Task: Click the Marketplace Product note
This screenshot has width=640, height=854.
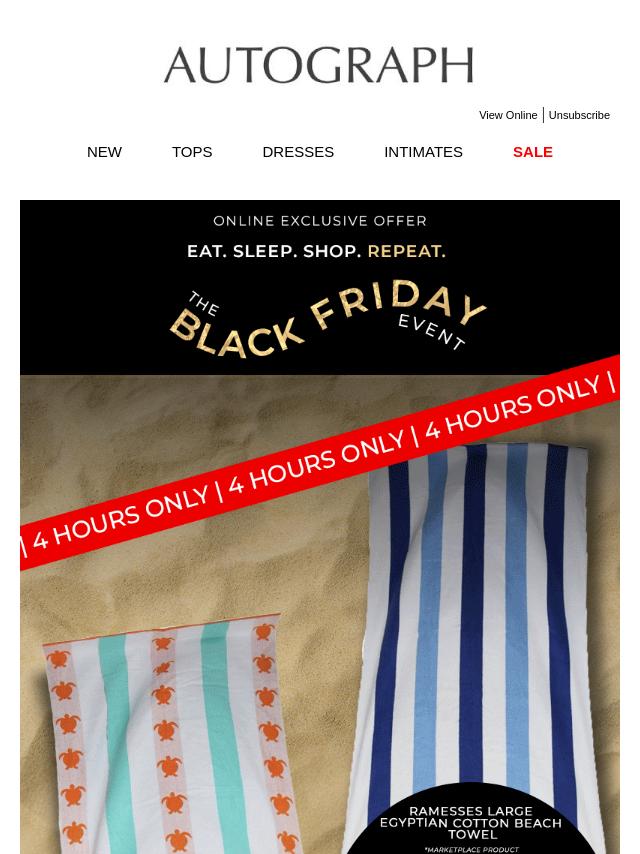Action: pos(472,849)
